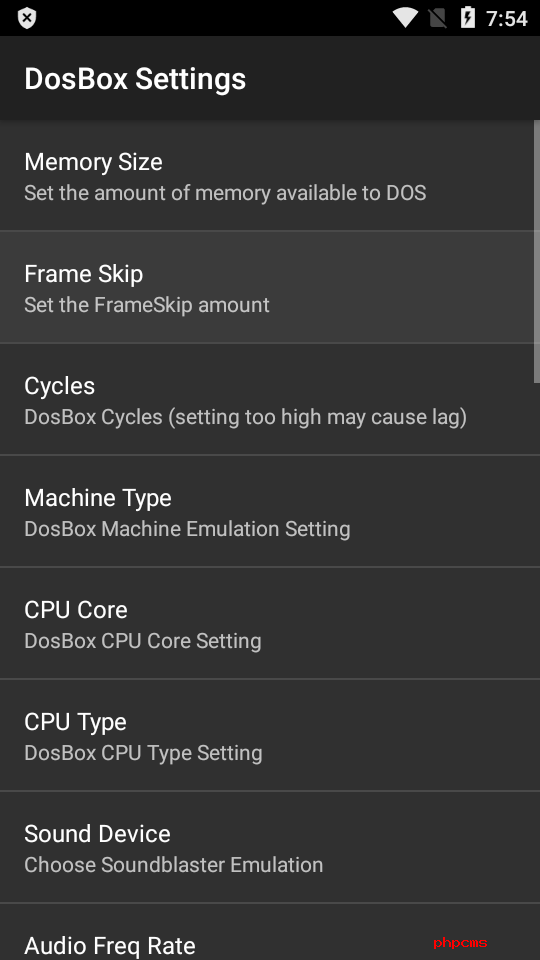Tap the 'Choose Soundblaster Emulation' description
The image size is (540, 960).
point(174,864)
